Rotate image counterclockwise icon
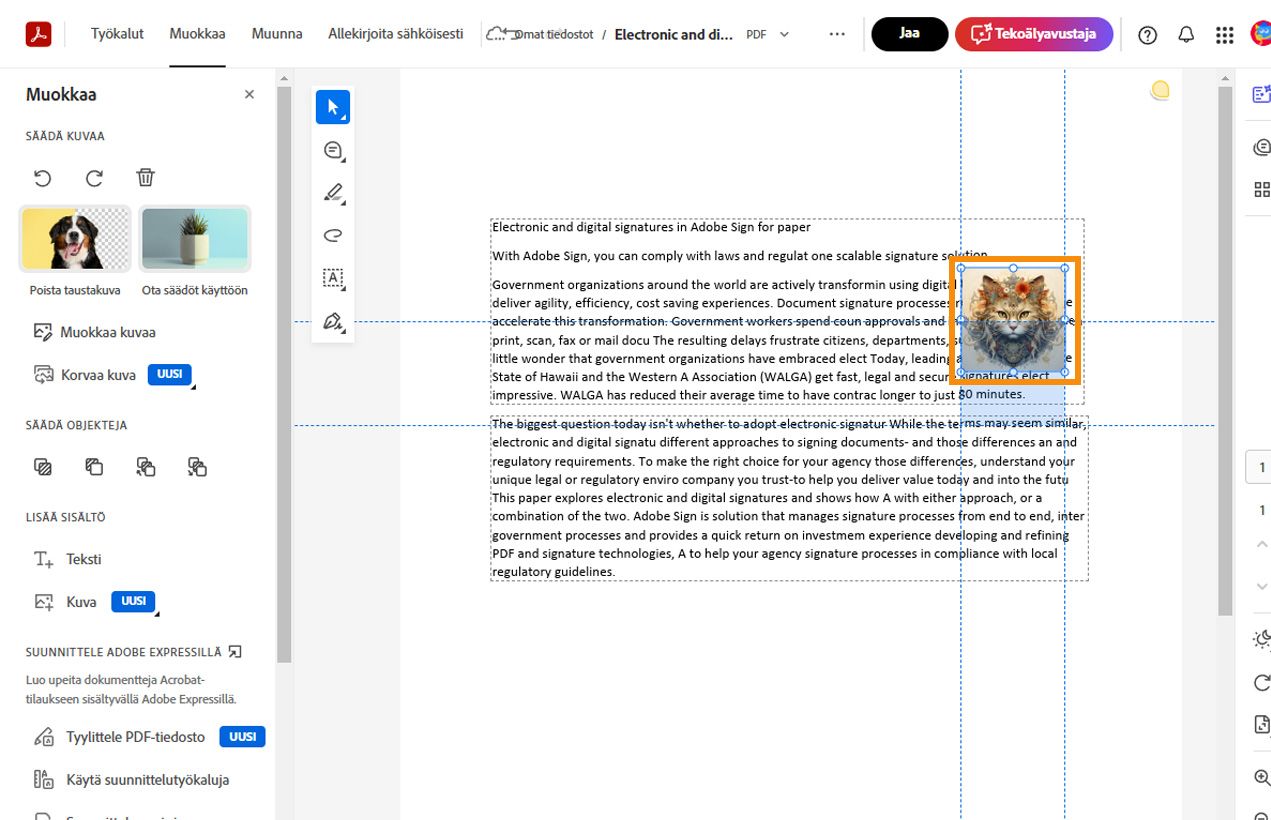The height and width of the screenshot is (820, 1271). point(42,178)
